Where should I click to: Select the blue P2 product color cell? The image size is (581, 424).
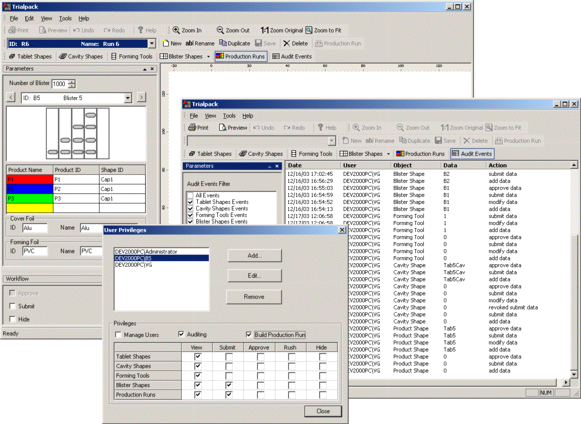(x=30, y=189)
